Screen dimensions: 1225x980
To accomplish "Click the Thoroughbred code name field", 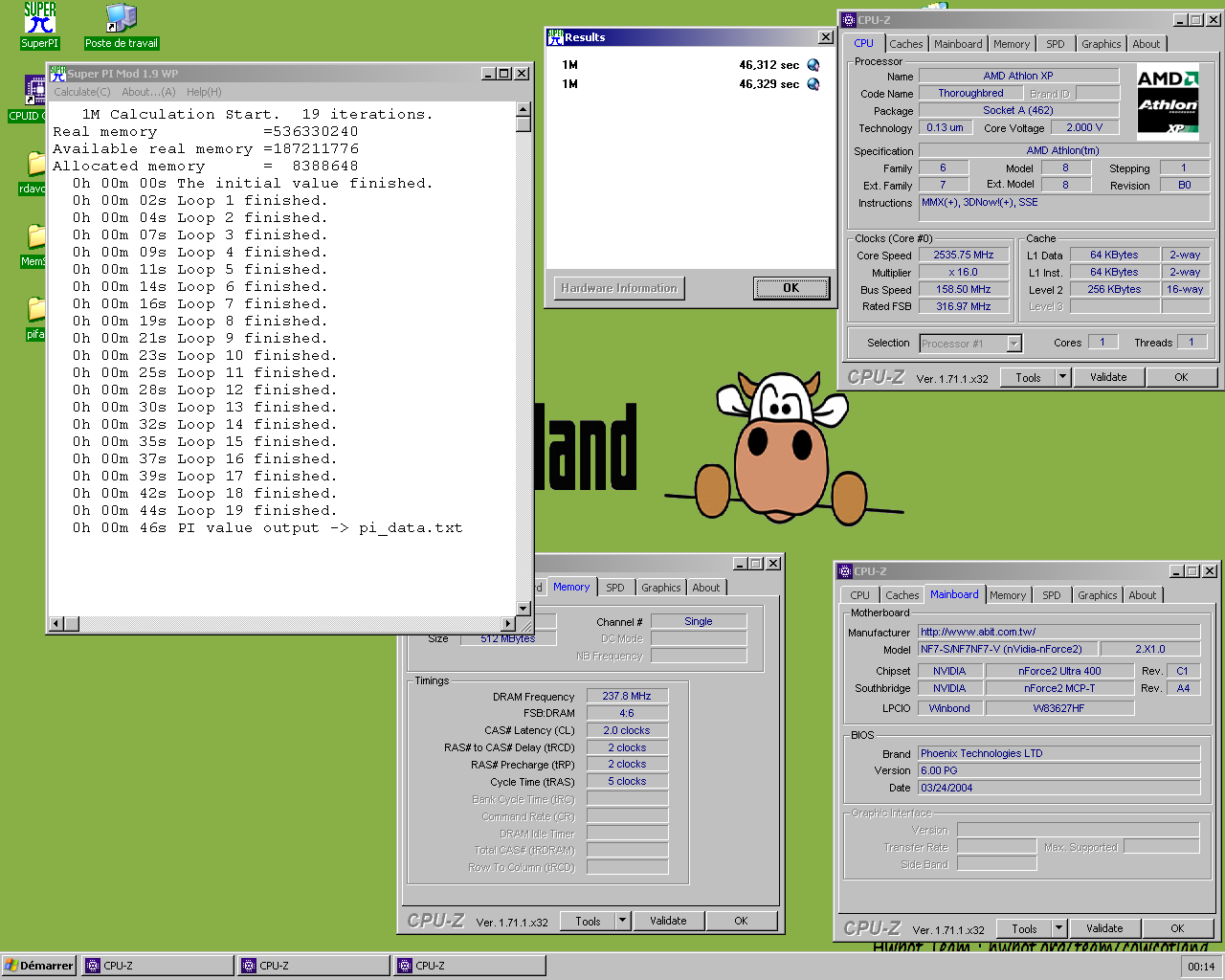I will [x=970, y=93].
